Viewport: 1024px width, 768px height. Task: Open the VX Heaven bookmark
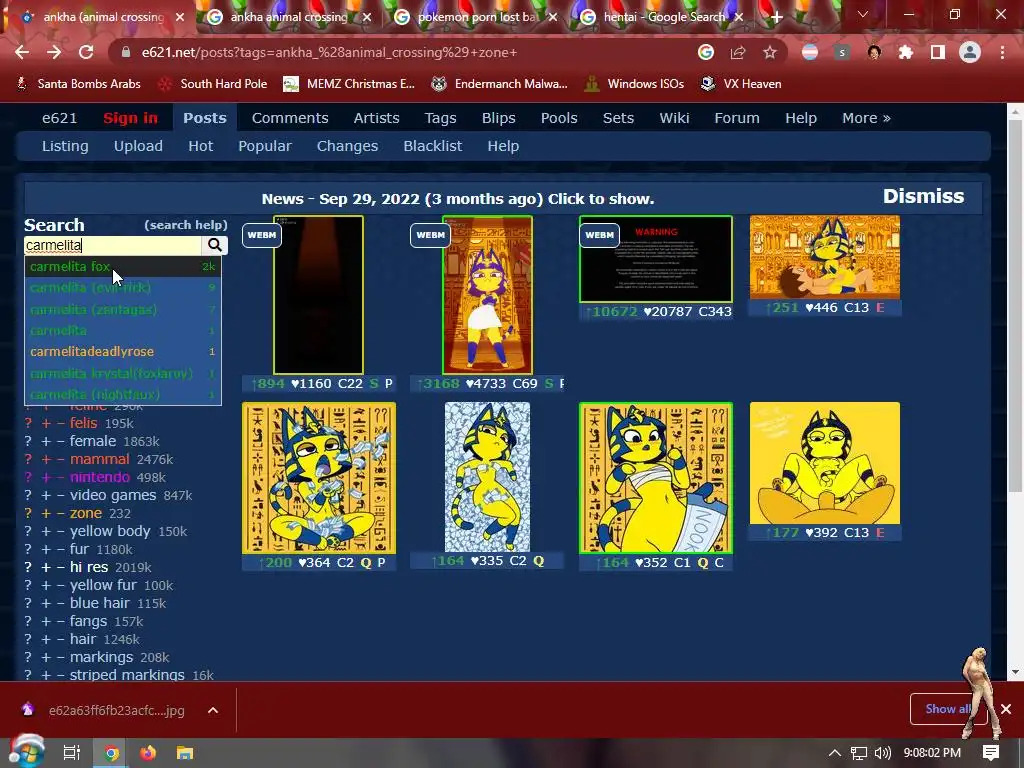(x=741, y=84)
